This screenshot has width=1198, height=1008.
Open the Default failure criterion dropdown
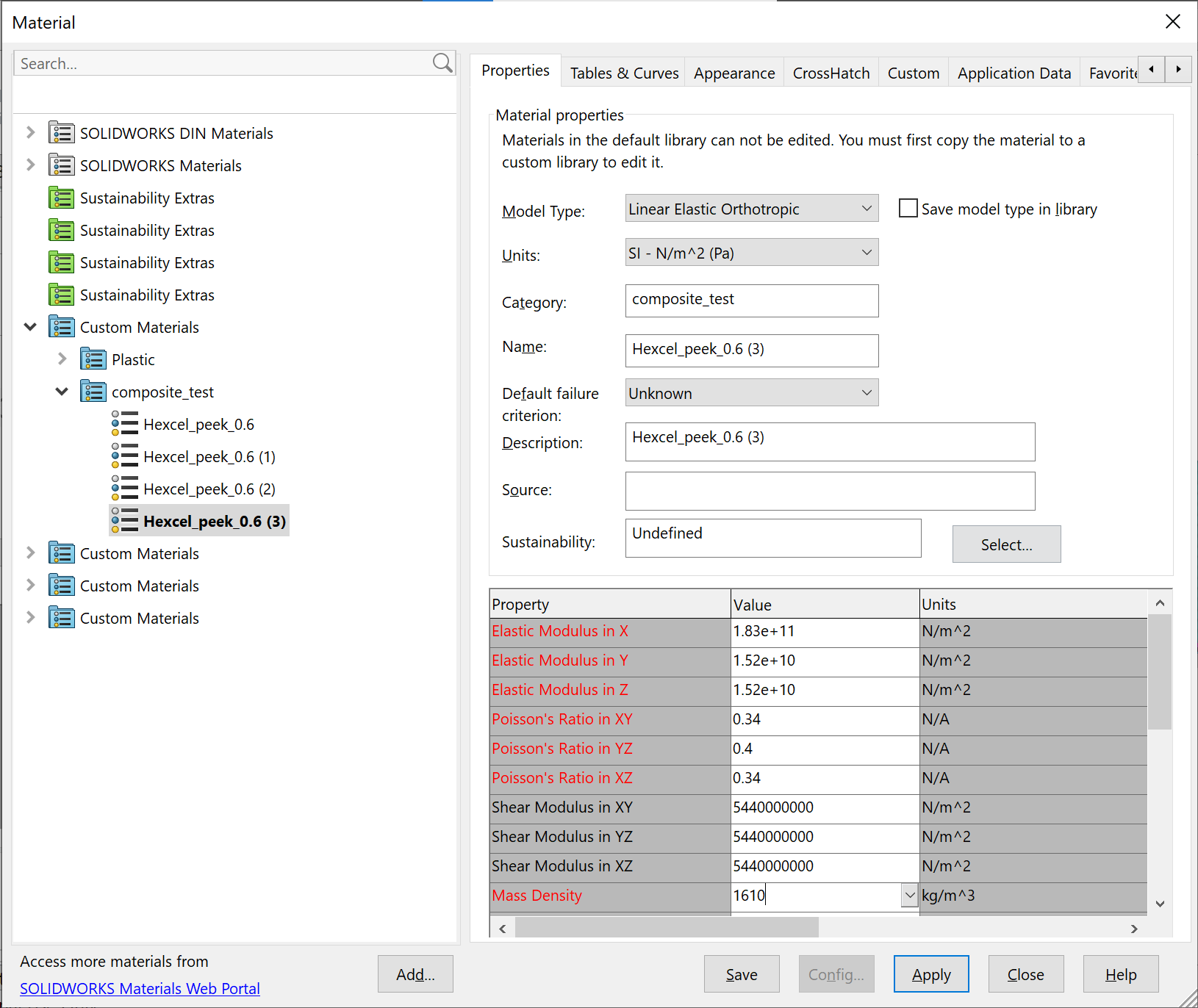click(752, 393)
